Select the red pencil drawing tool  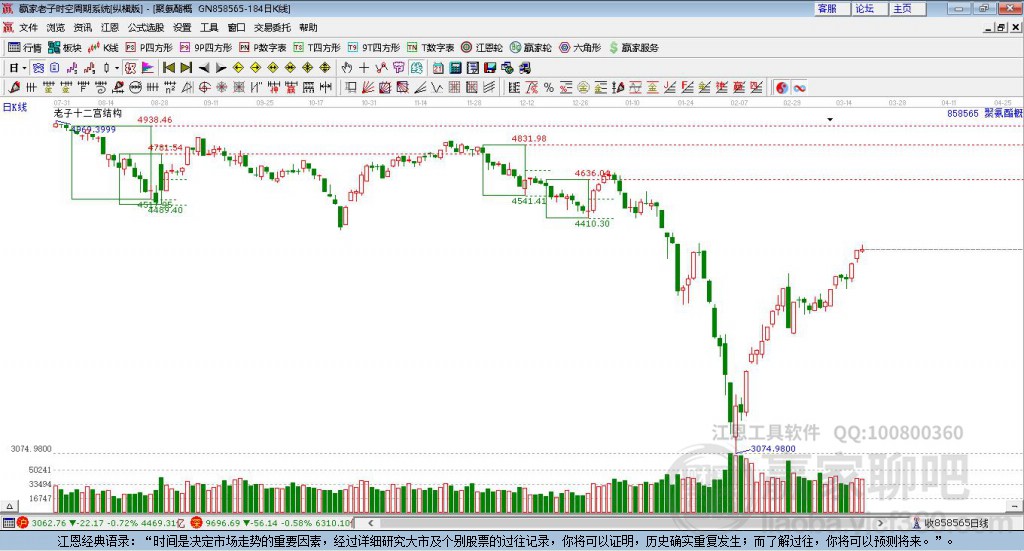[14, 87]
